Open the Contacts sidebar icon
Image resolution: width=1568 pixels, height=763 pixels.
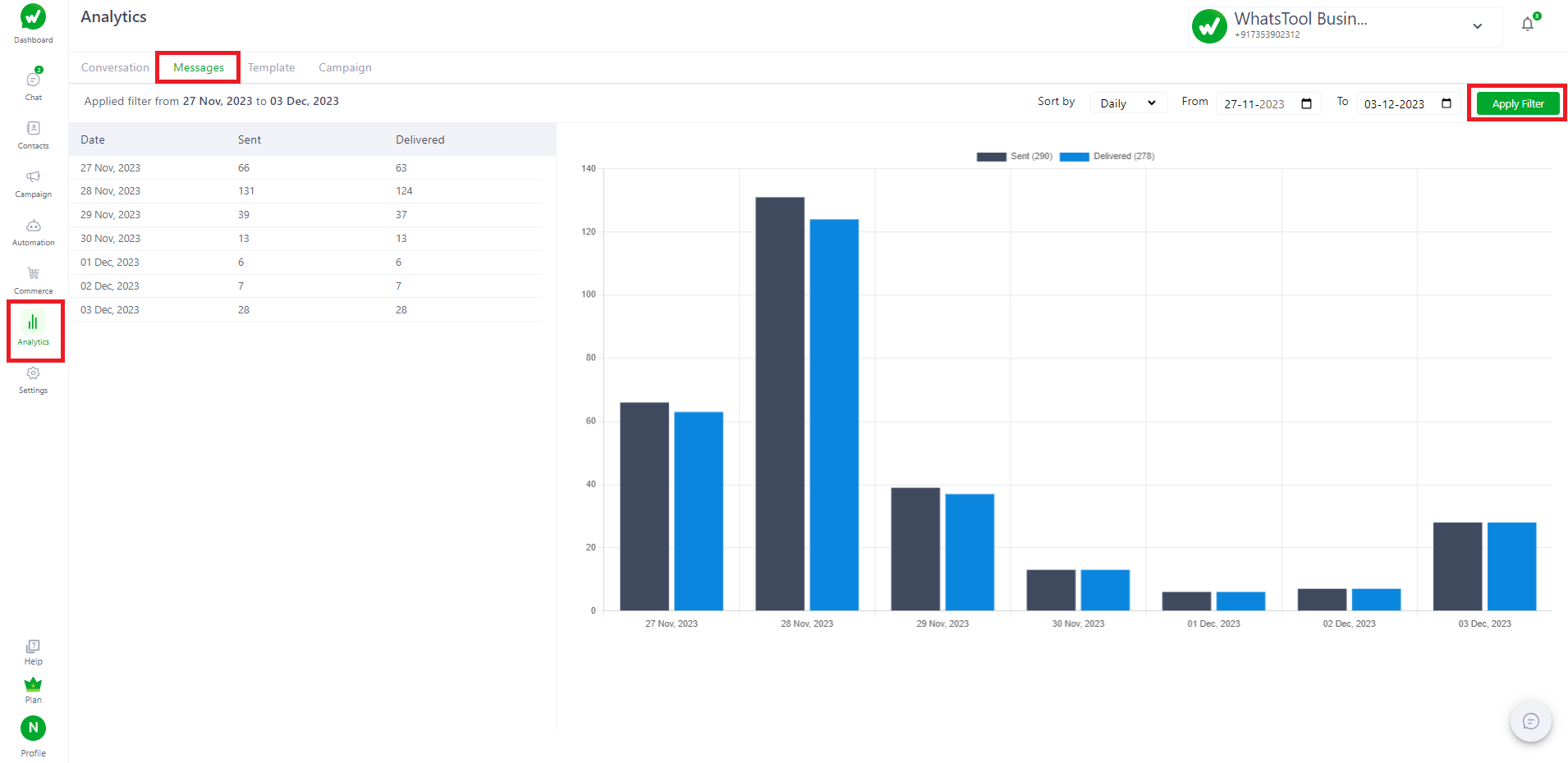33,128
